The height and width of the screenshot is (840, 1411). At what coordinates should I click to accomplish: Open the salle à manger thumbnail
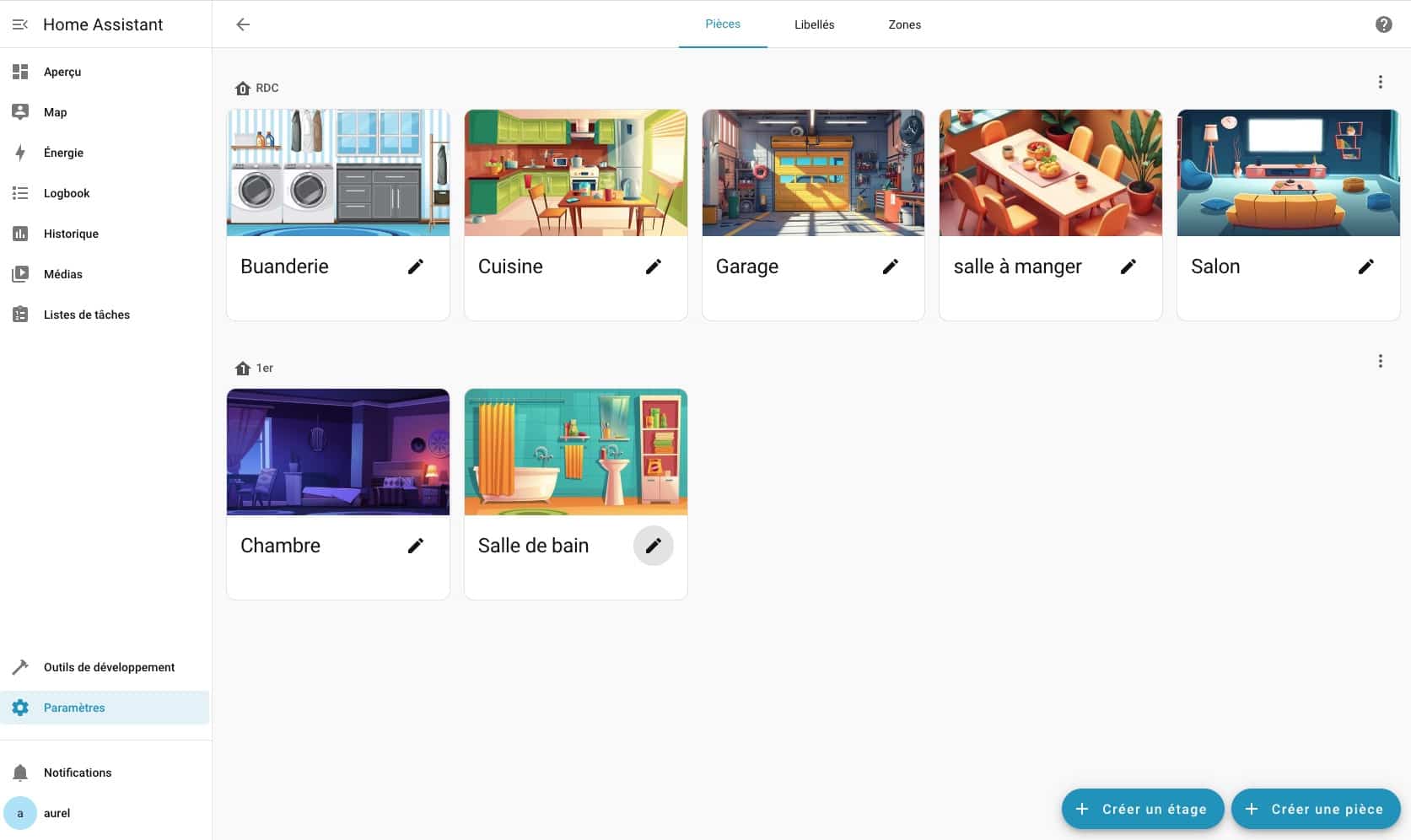[1051, 173]
